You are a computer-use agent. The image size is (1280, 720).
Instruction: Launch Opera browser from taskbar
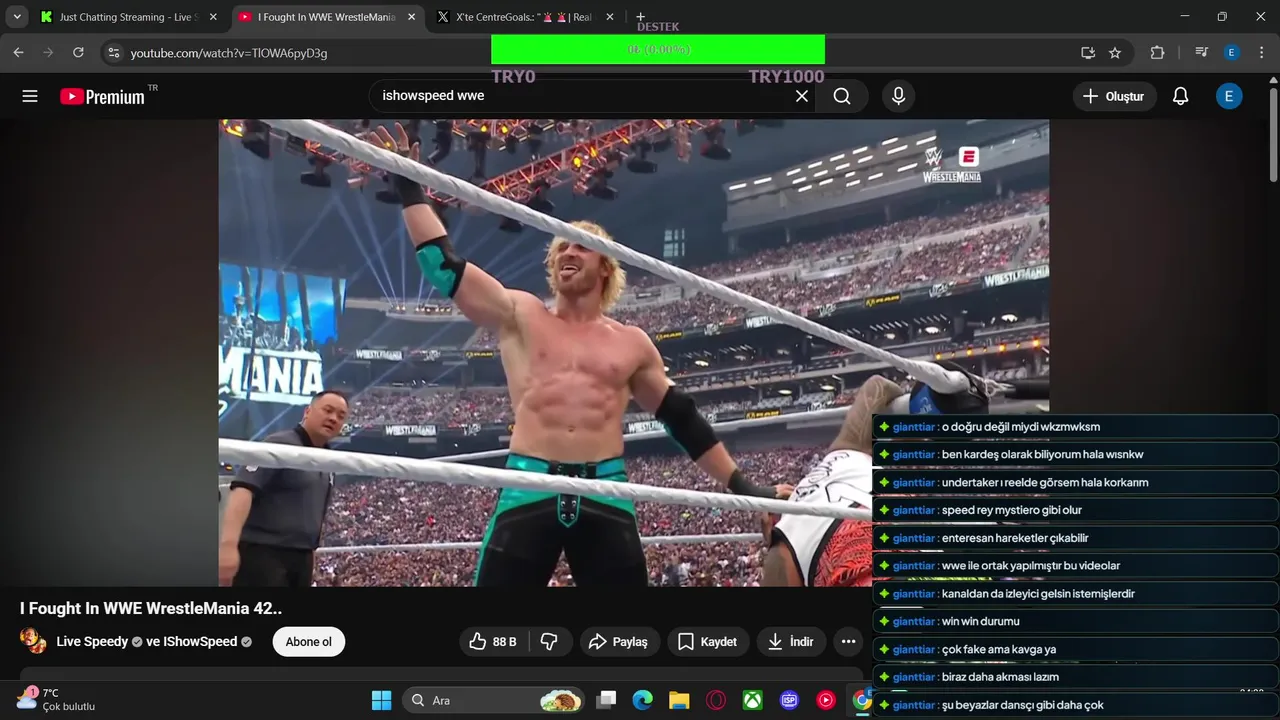click(716, 700)
